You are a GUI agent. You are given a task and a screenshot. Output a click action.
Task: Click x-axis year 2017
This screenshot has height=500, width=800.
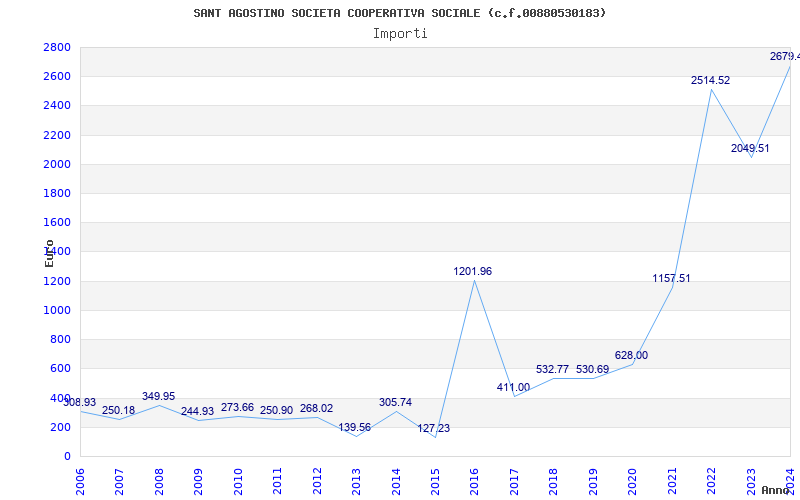coord(514,481)
